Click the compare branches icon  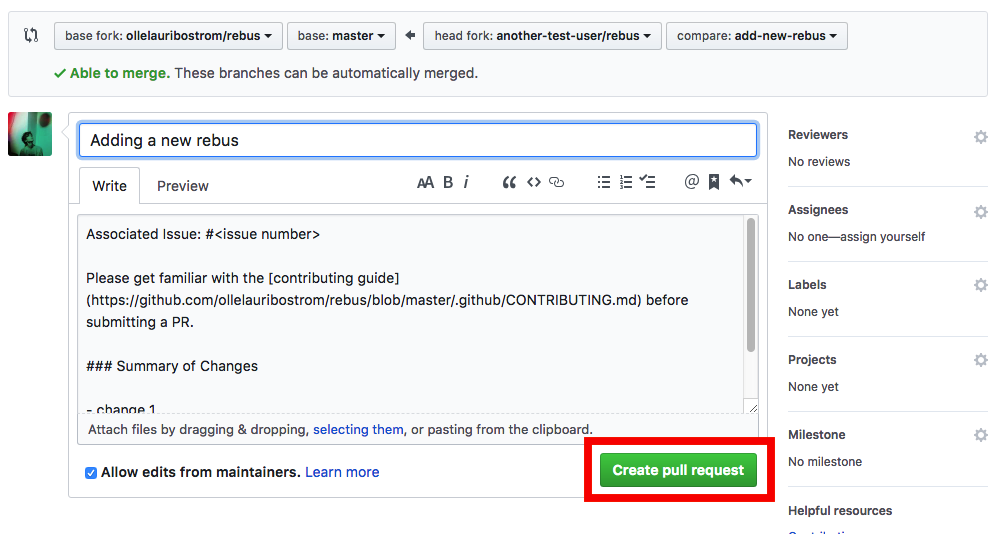31,35
